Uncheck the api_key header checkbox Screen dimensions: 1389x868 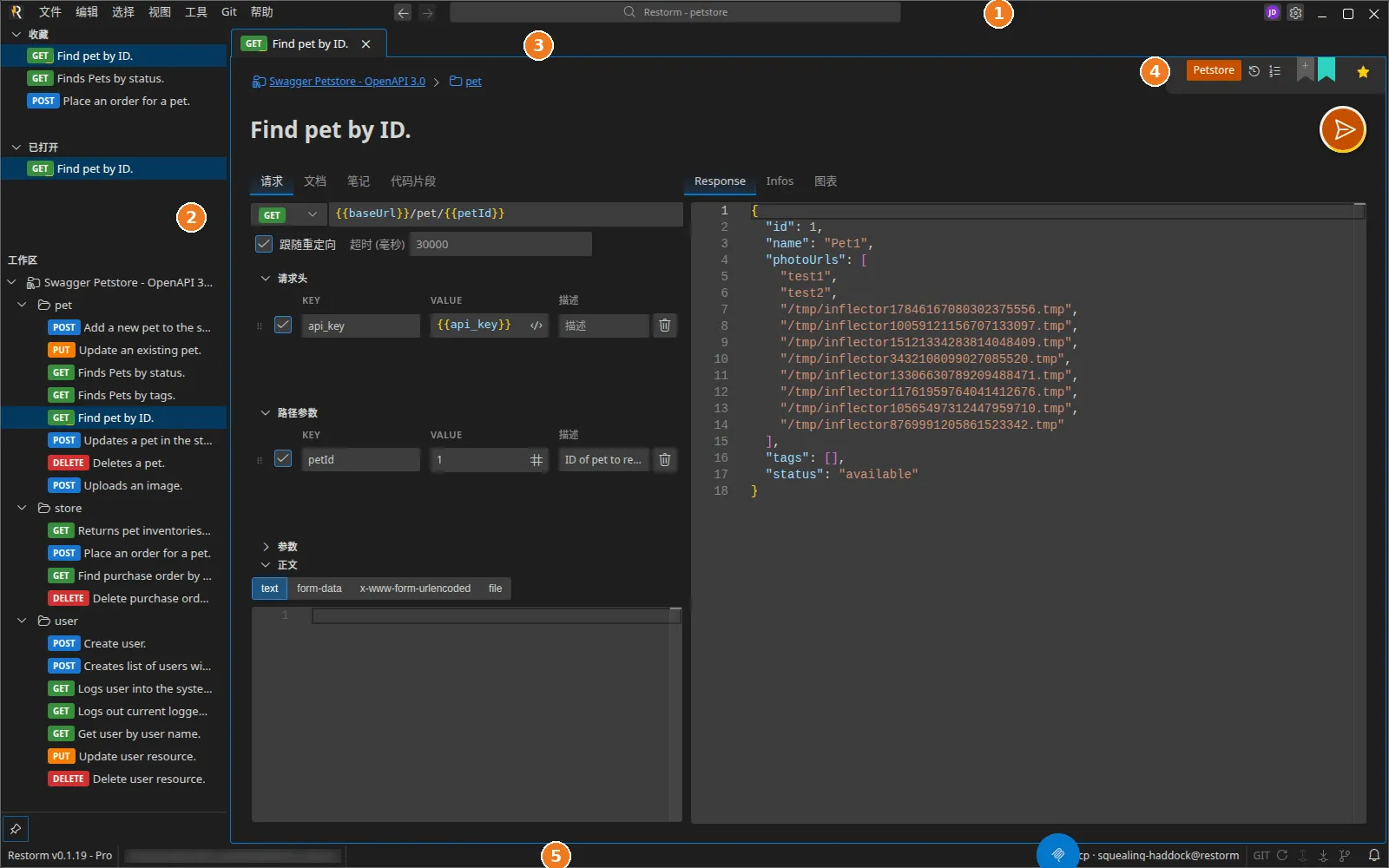click(283, 325)
